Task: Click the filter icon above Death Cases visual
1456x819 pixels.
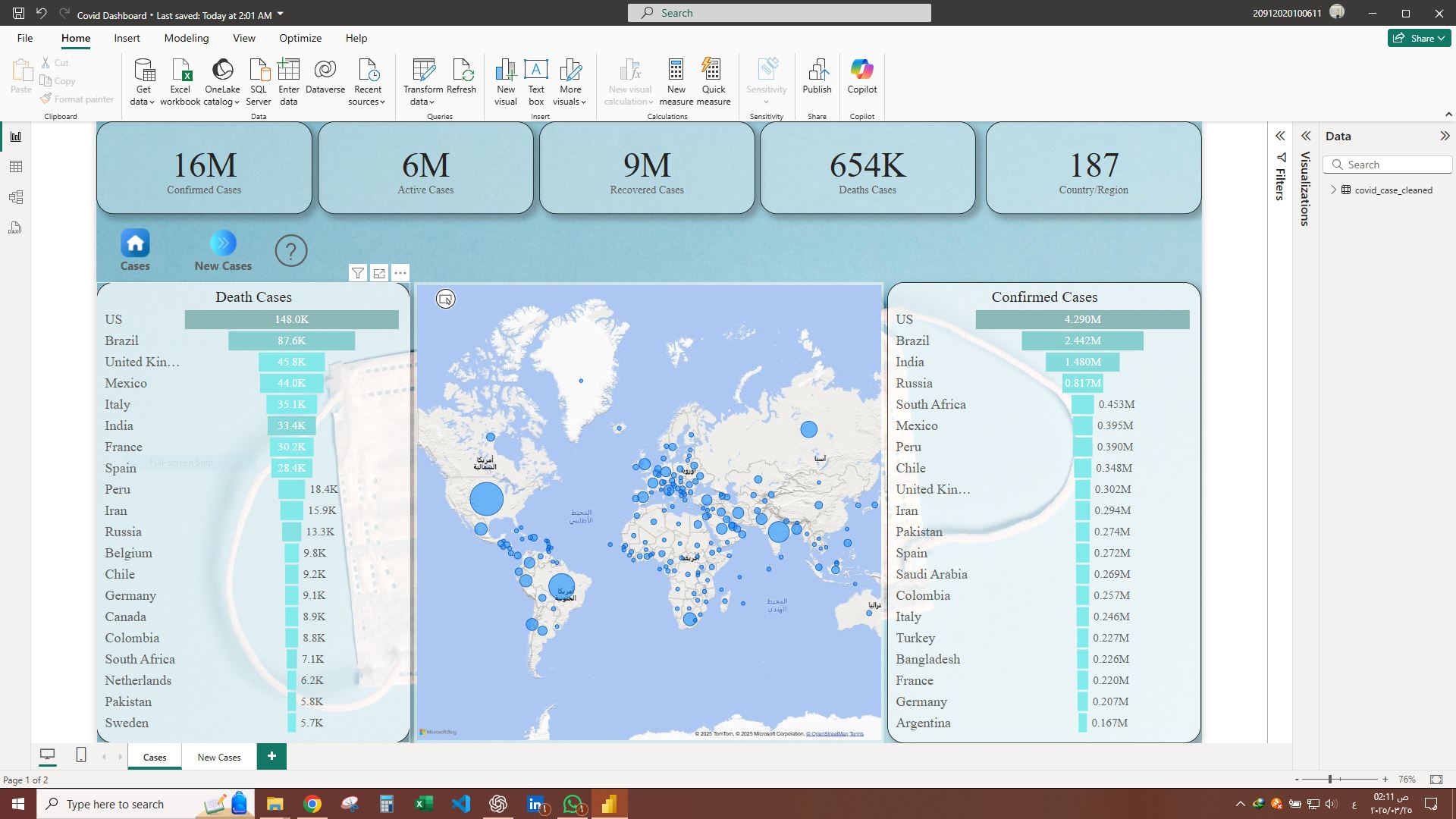Action: (x=358, y=273)
